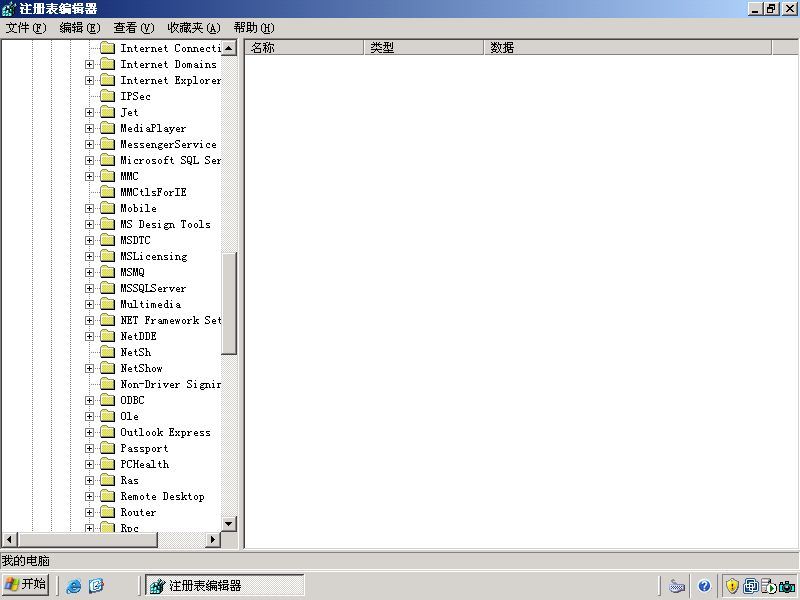Open the 开始 Start menu
Screen dimensions: 800x600
(x=26, y=585)
